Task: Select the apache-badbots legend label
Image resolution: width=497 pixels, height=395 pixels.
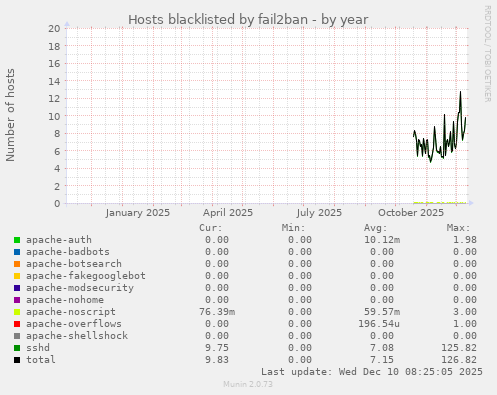Action: coord(68,252)
